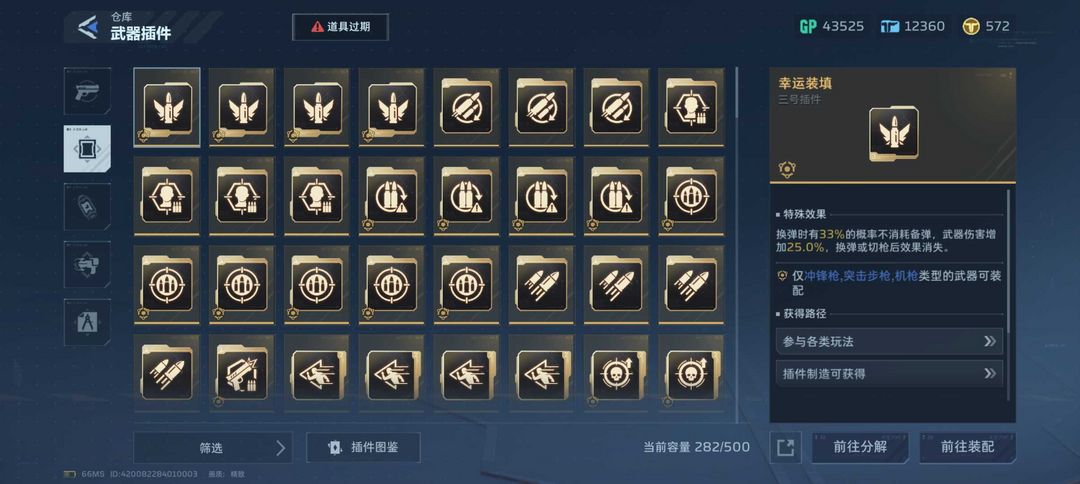Expand the 参与各类玩法 path entry
Viewport: 1080px width, 484px height.
click(889, 341)
